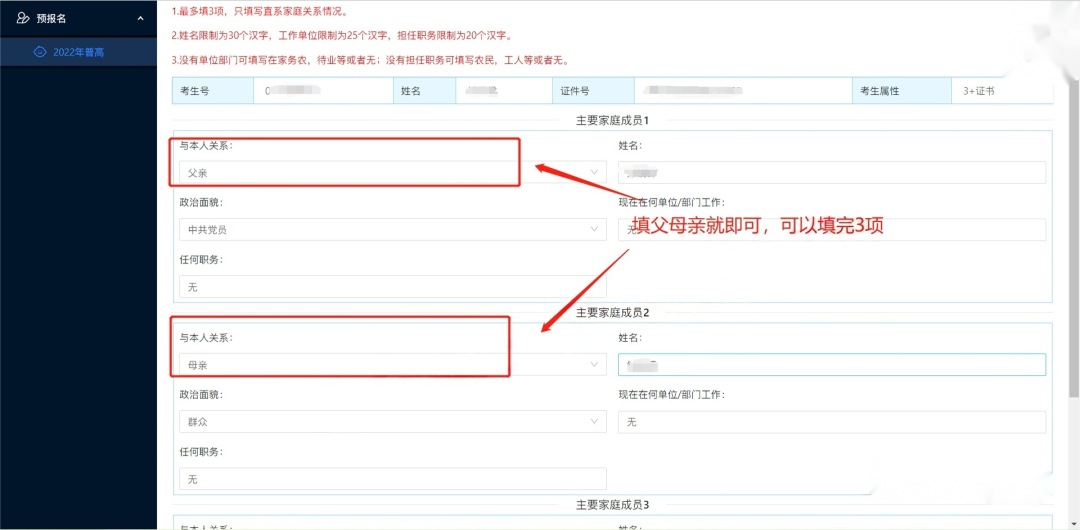The height and width of the screenshot is (530, 1080).
Task: Click member 1's 任何职务 input field
Action: point(392,287)
